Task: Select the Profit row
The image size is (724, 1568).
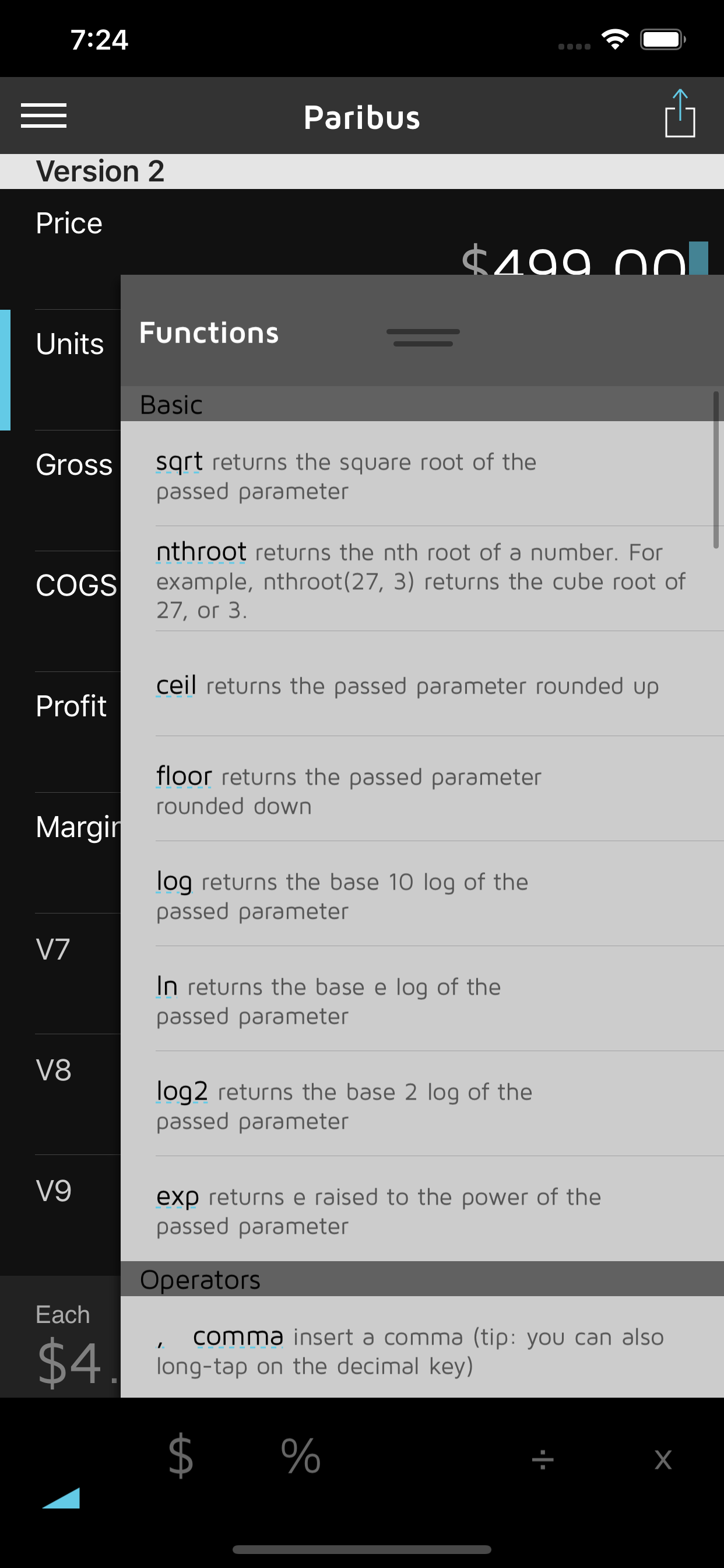Action: tap(71, 706)
